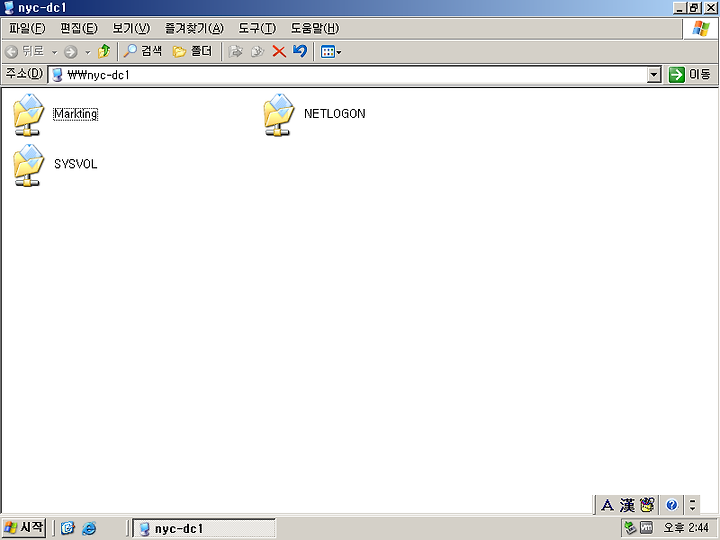
Task: Click the Windows flag logo in the menu bar
Action: coord(701,28)
